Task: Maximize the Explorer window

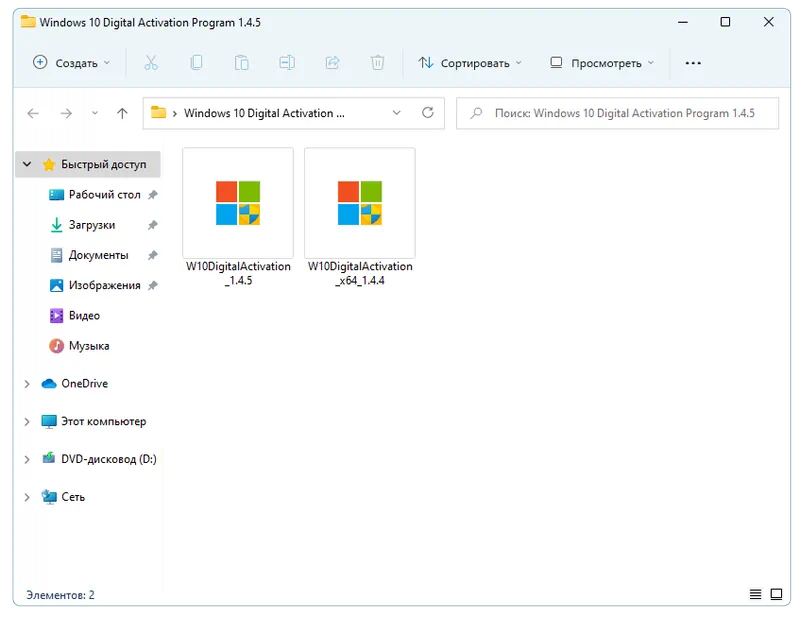Action: point(725,22)
